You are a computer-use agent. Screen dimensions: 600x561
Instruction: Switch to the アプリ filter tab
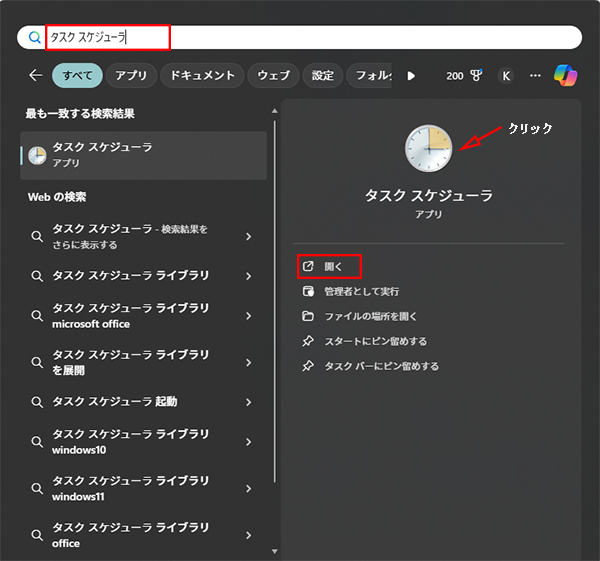click(131, 75)
